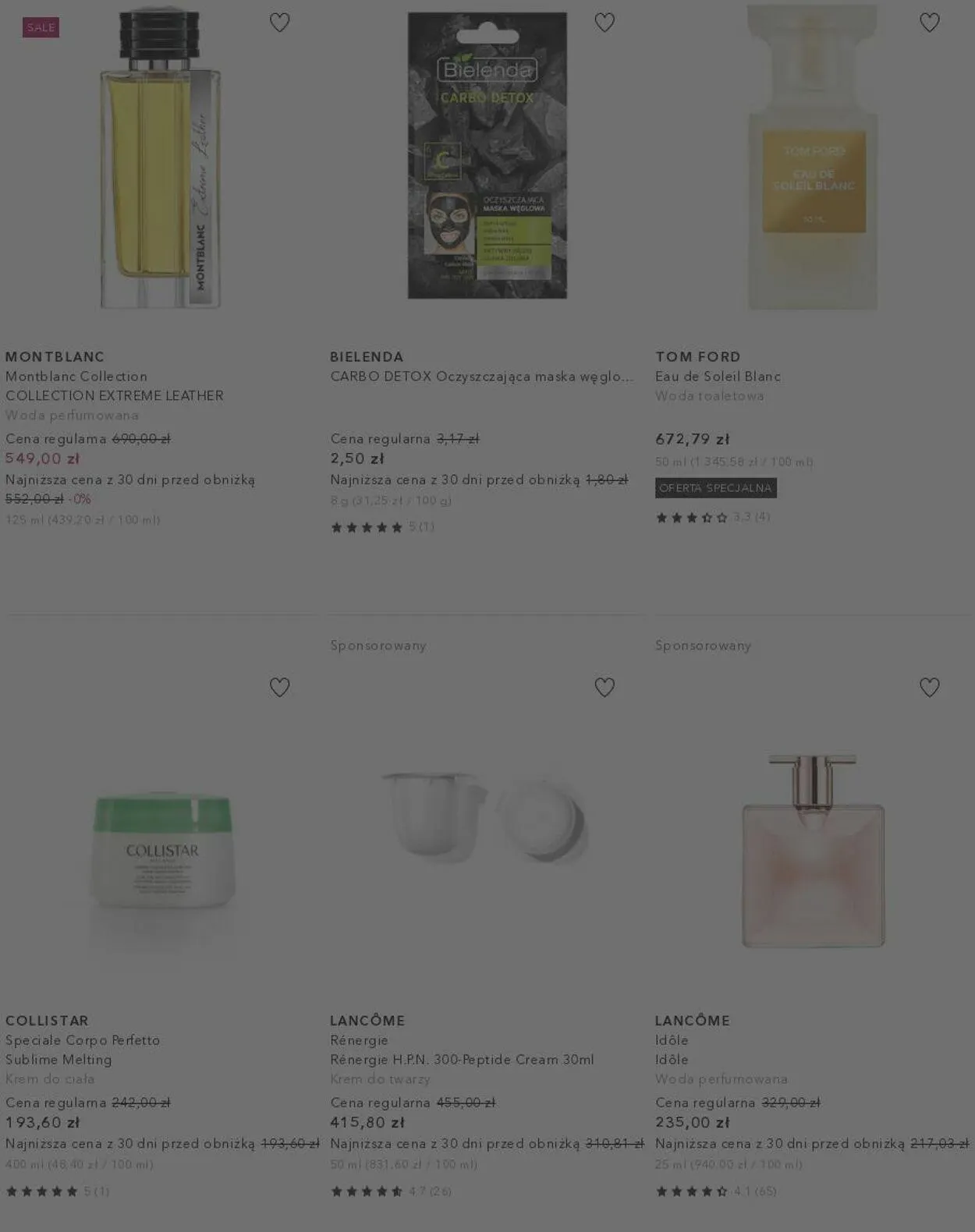View Lancôme Idôle bottle picture

(813, 851)
